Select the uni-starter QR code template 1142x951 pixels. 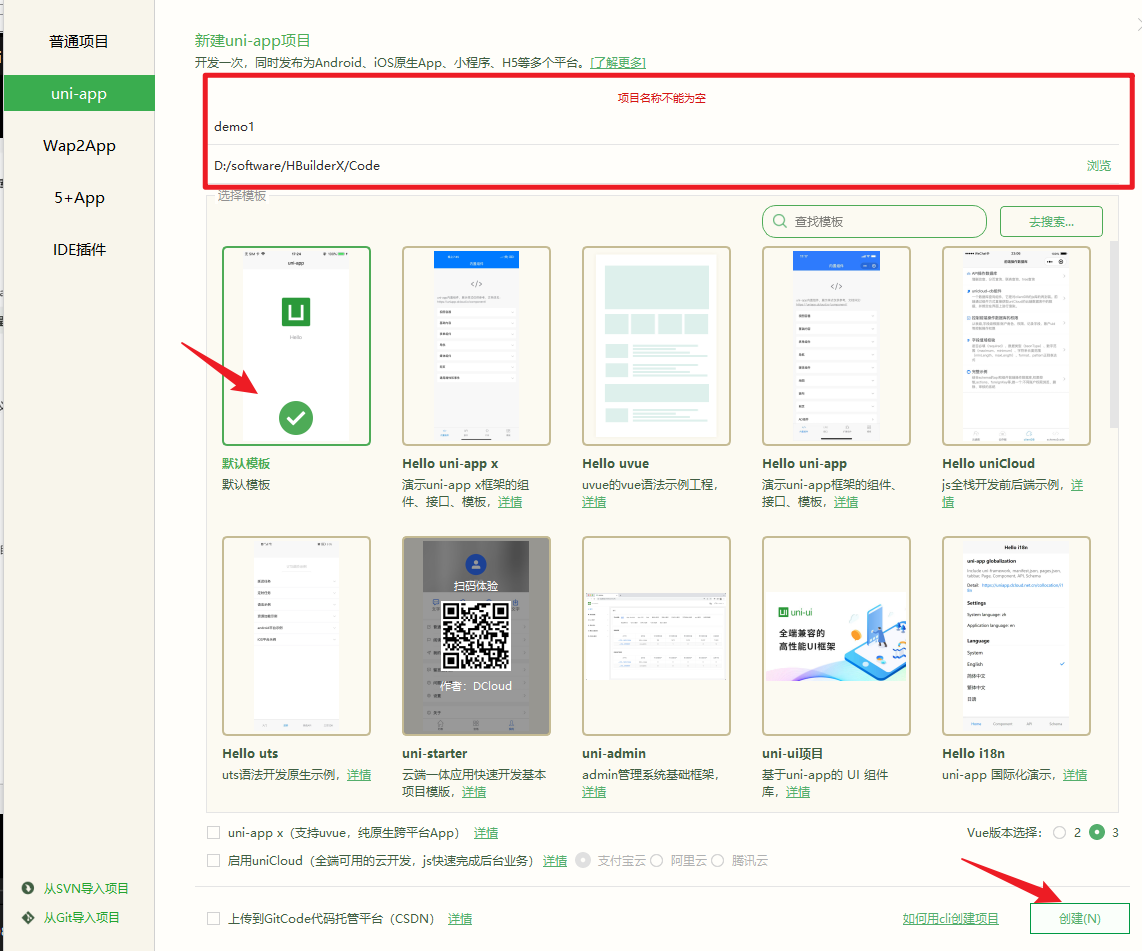pyautogui.click(x=476, y=636)
